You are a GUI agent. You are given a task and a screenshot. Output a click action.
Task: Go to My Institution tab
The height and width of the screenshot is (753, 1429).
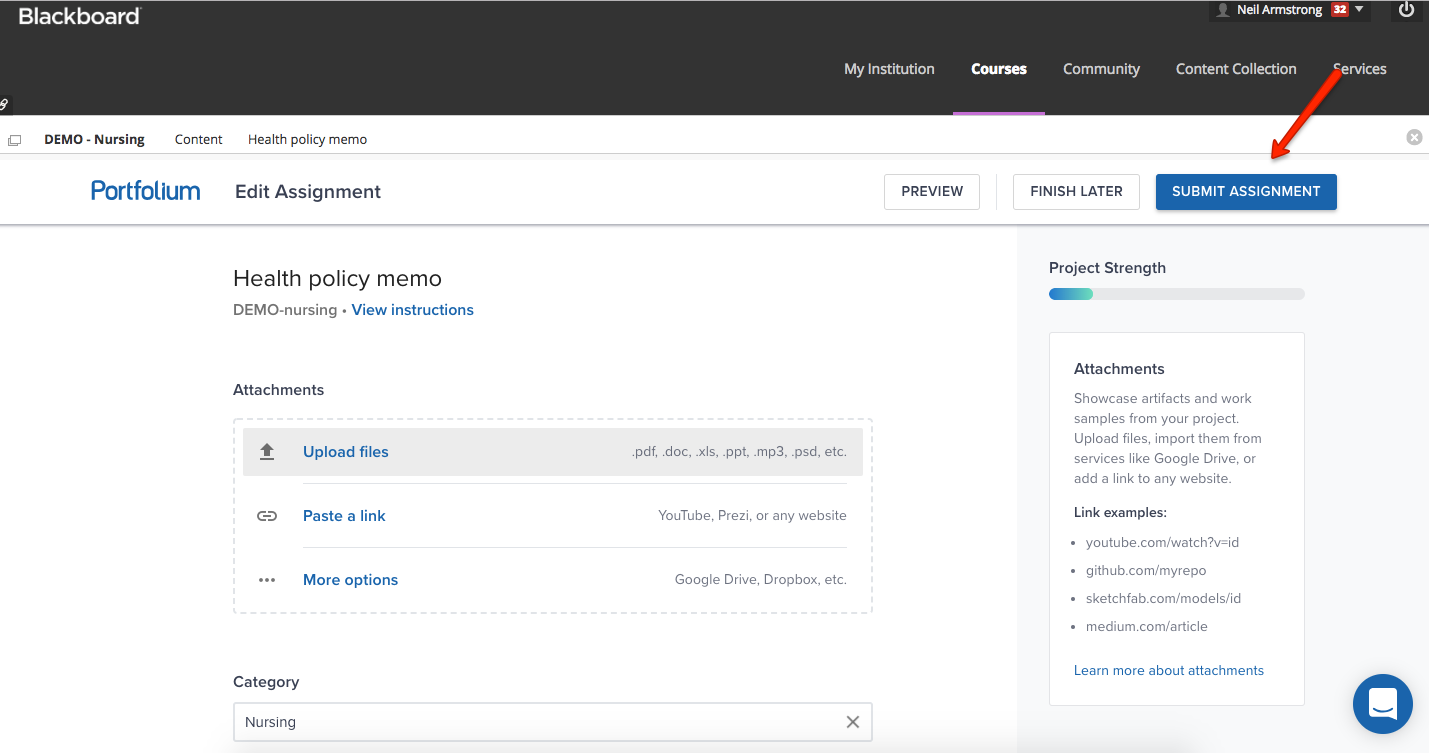click(x=889, y=69)
